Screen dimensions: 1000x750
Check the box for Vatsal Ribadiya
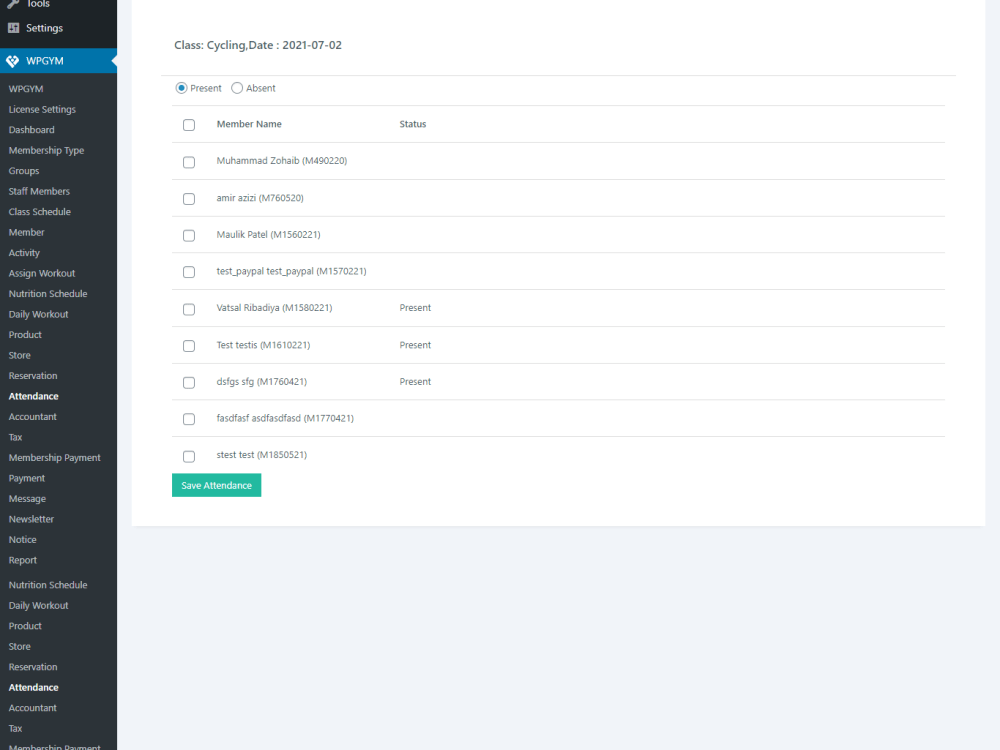tap(189, 309)
